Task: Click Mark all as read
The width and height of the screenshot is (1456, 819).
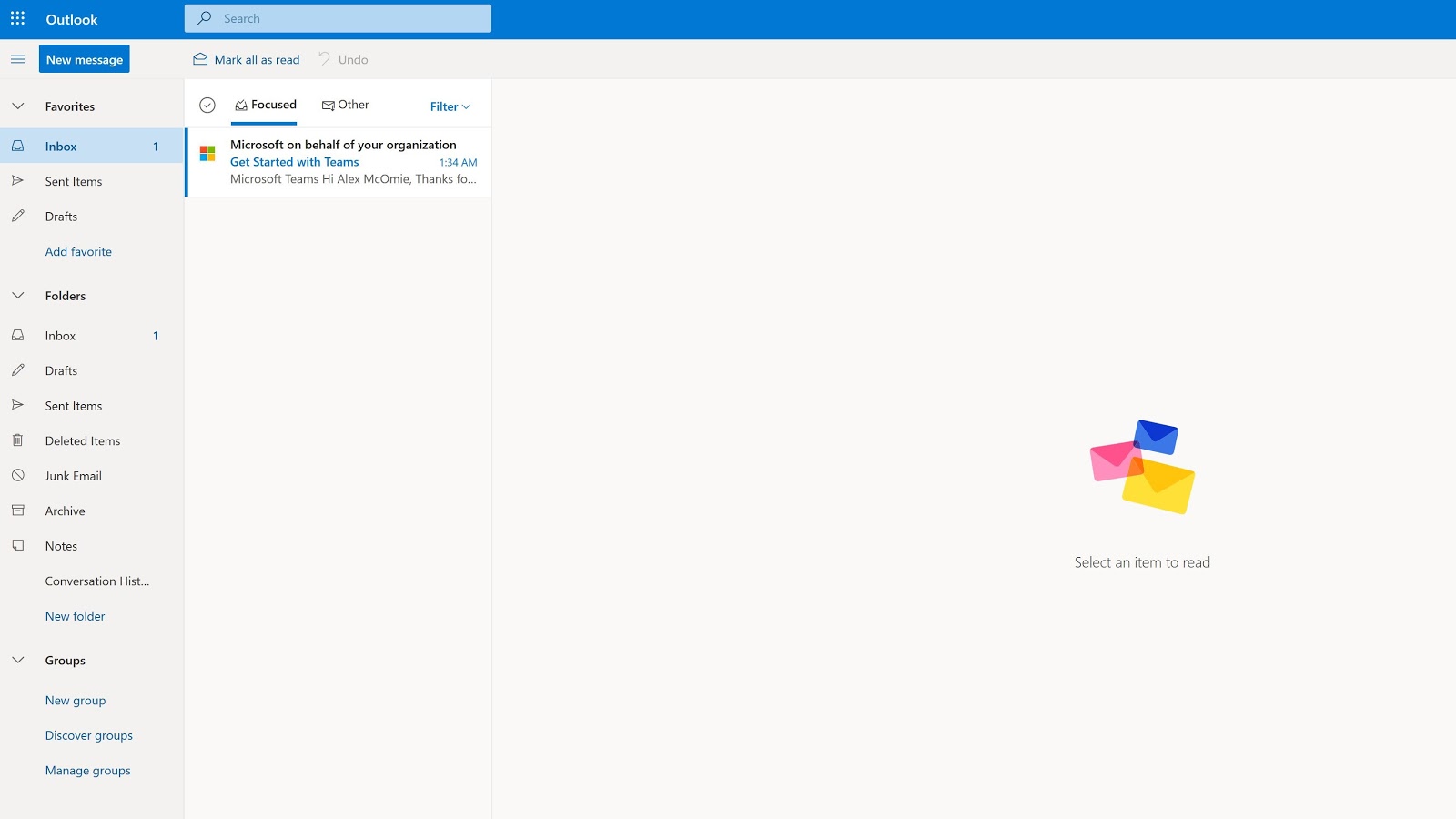Action: point(247,59)
